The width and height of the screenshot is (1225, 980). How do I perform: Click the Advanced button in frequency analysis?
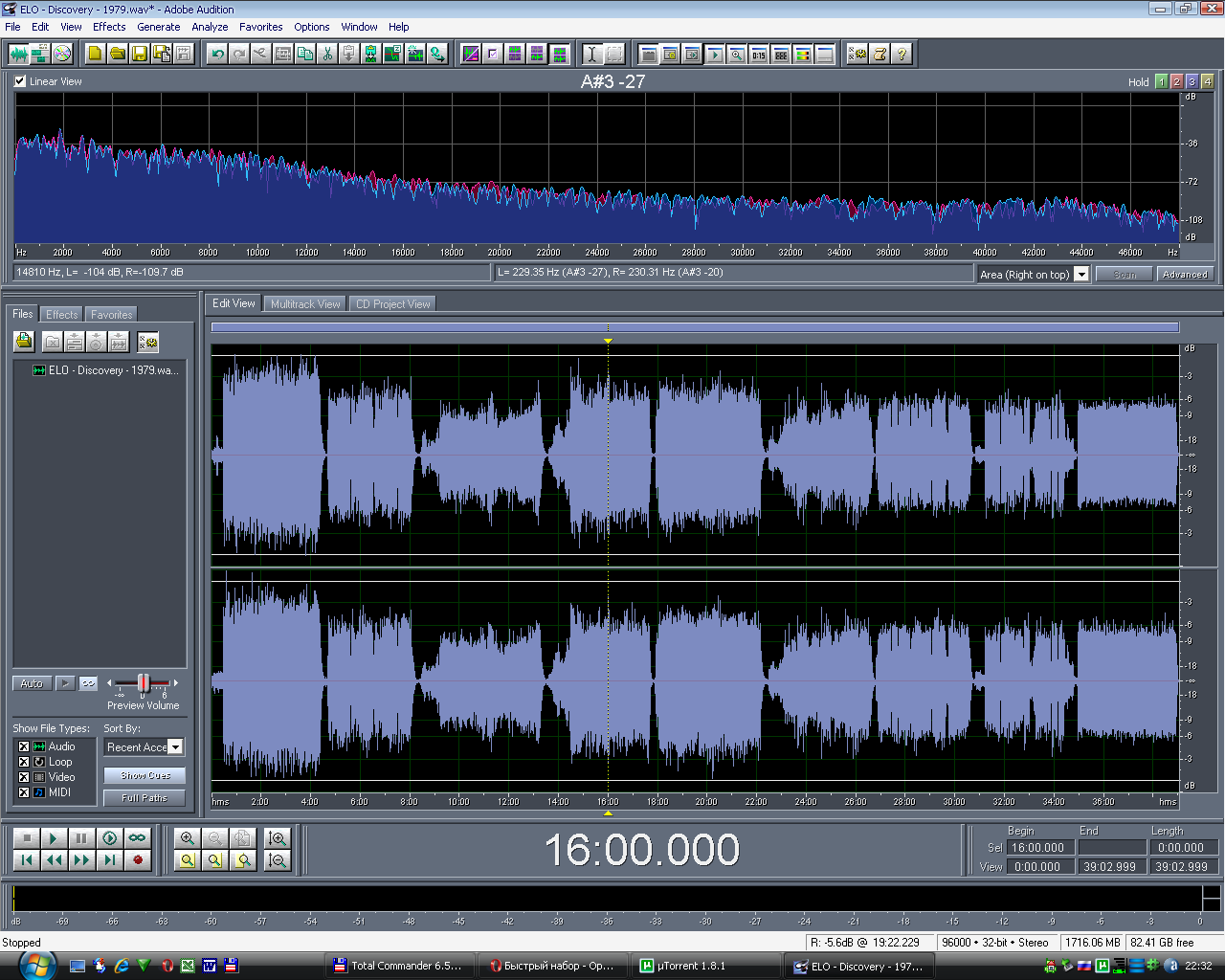click(x=1184, y=275)
